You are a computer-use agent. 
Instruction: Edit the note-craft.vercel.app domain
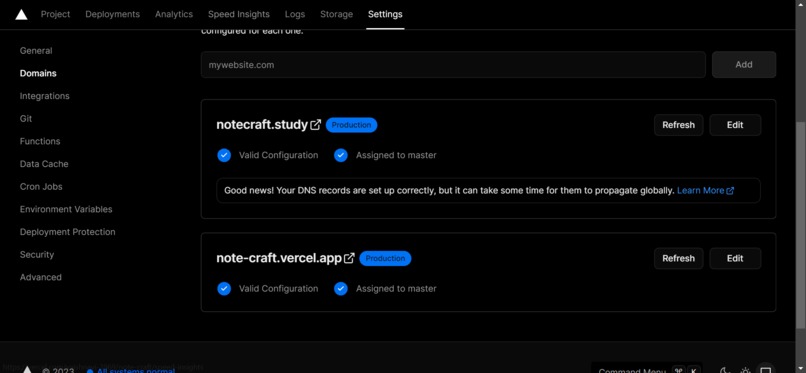click(735, 258)
